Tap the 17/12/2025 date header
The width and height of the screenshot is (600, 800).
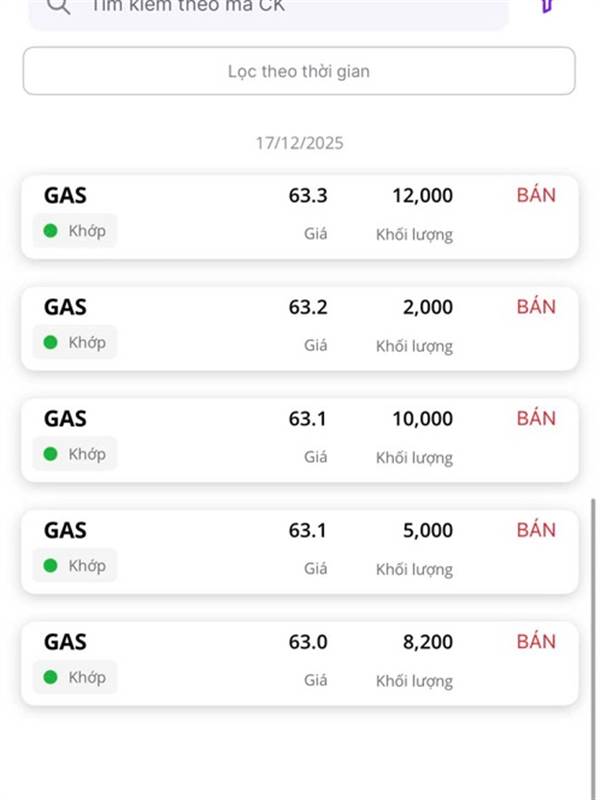click(299, 143)
